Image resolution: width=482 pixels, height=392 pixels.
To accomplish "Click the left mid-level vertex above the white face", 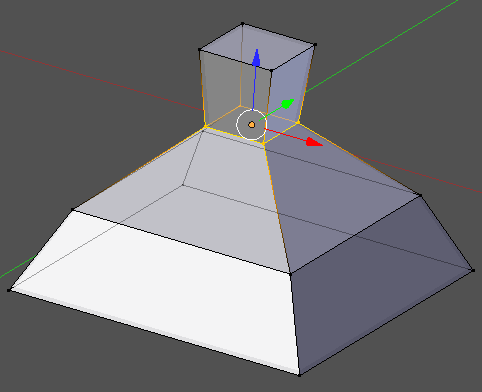I will [73, 210].
